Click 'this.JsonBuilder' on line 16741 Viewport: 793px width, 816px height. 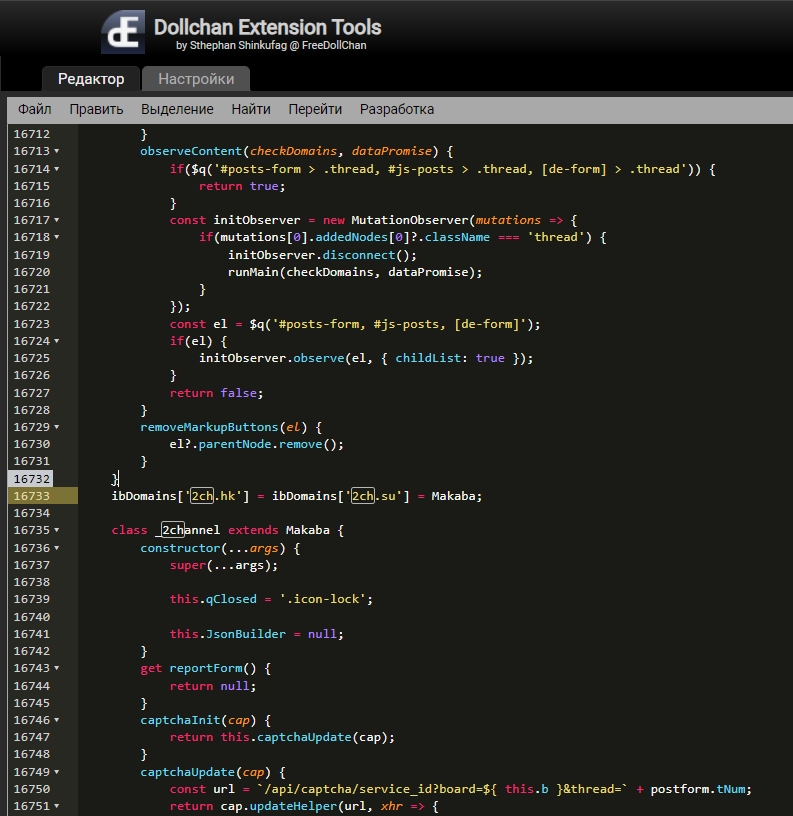pyautogui.click(x=228, y=634)
